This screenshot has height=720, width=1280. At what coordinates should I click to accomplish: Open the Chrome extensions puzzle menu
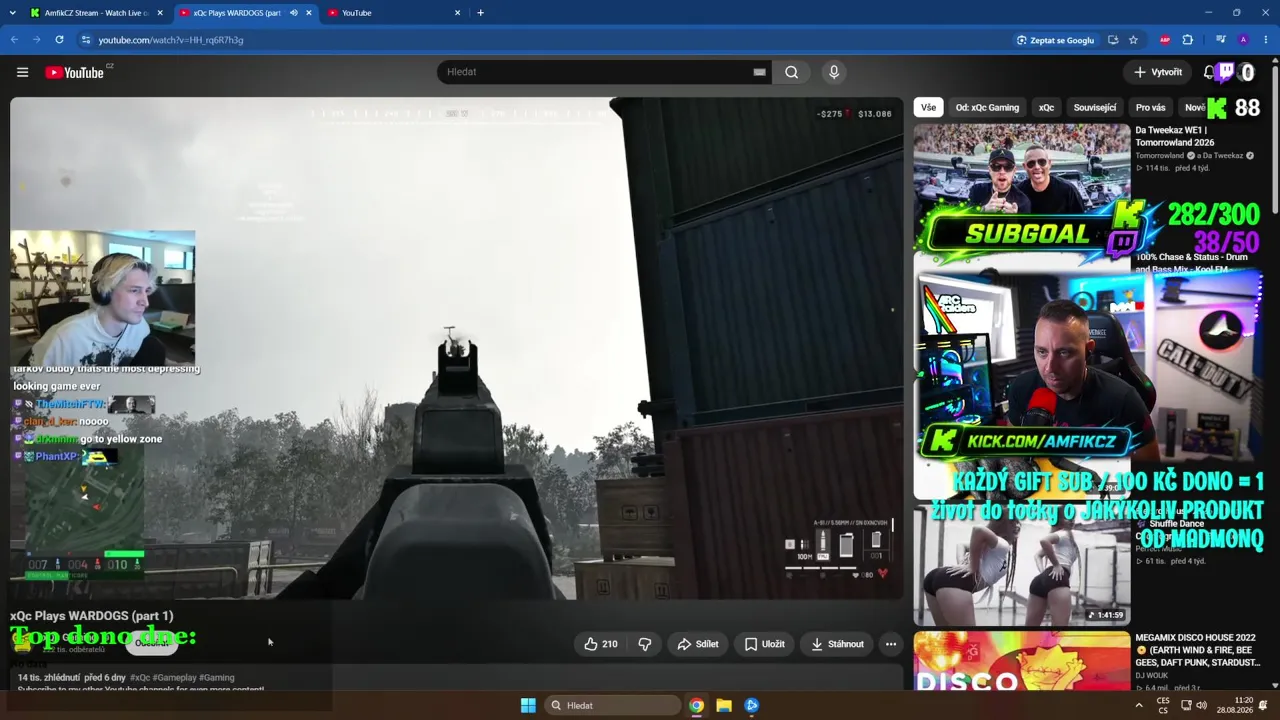coord(1188,40)
